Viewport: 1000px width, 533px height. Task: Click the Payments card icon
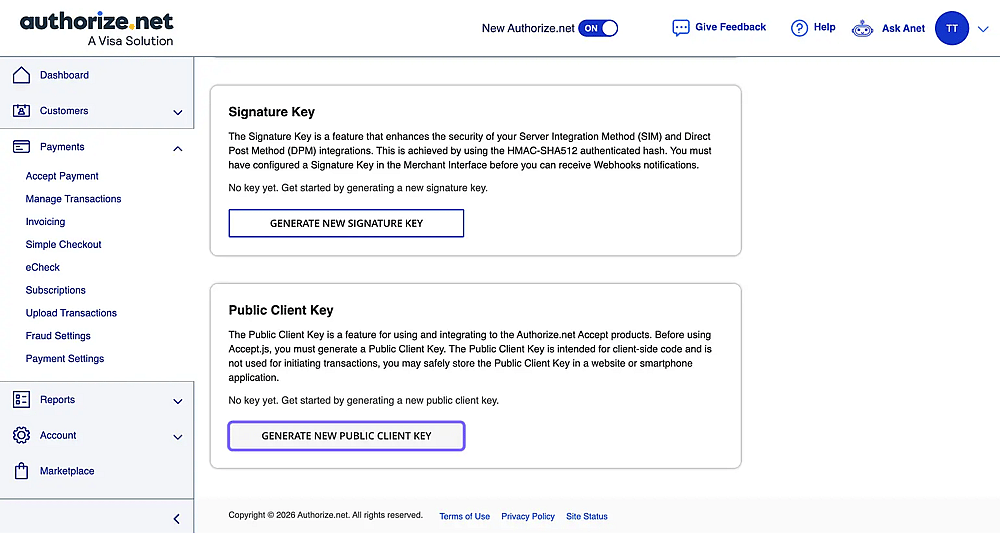click(x=21, y=147)
